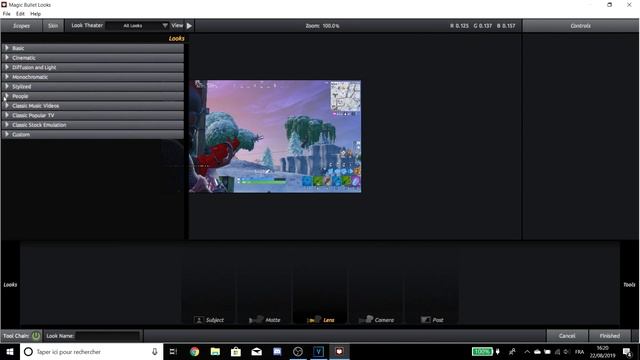This screenshot has width=640, height=360.
Task: Open the Edit menu
Action: pyautogui.click(x=20, y=14)
